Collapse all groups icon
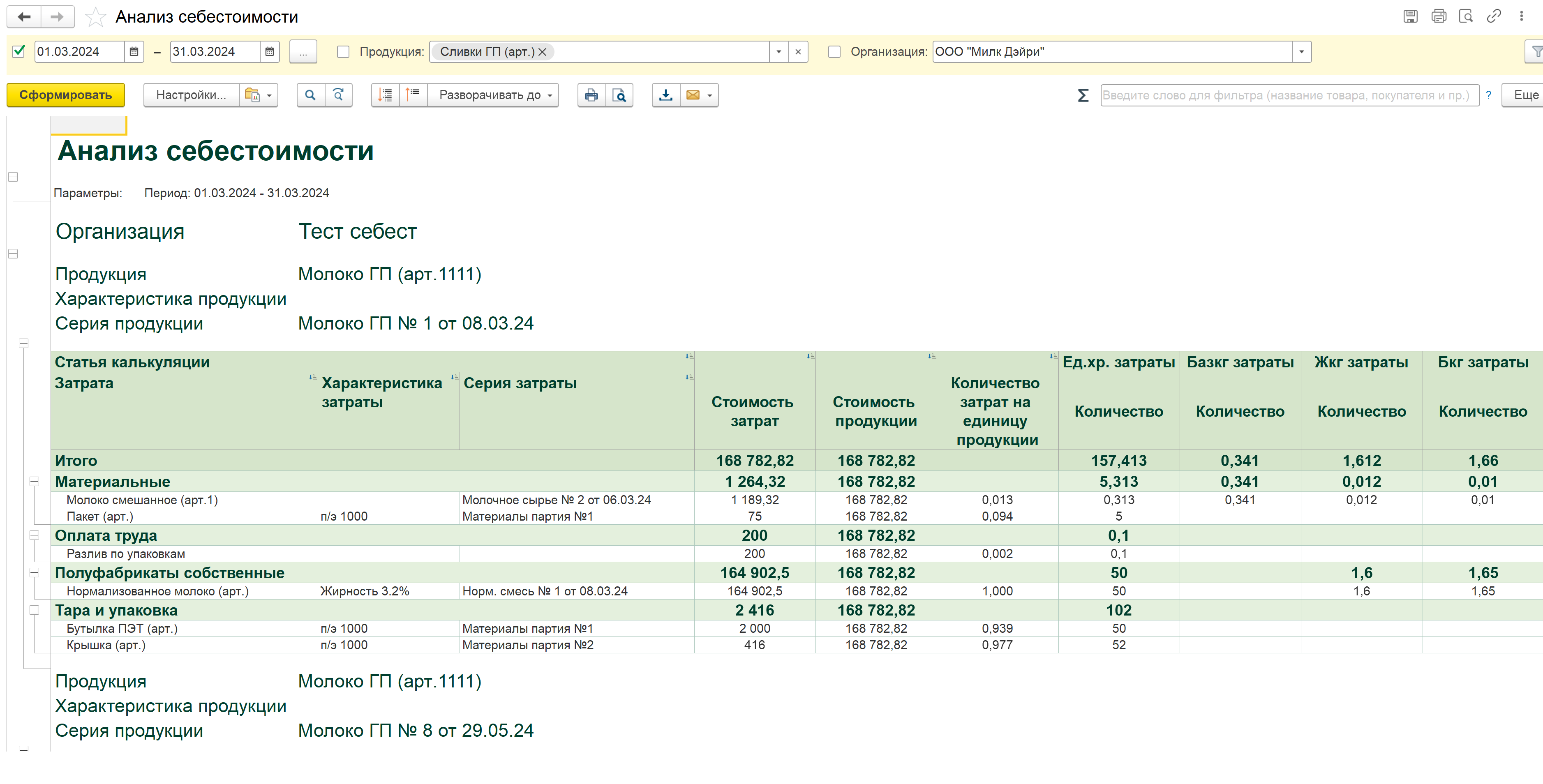1543x784 pixels. point(413,95)
